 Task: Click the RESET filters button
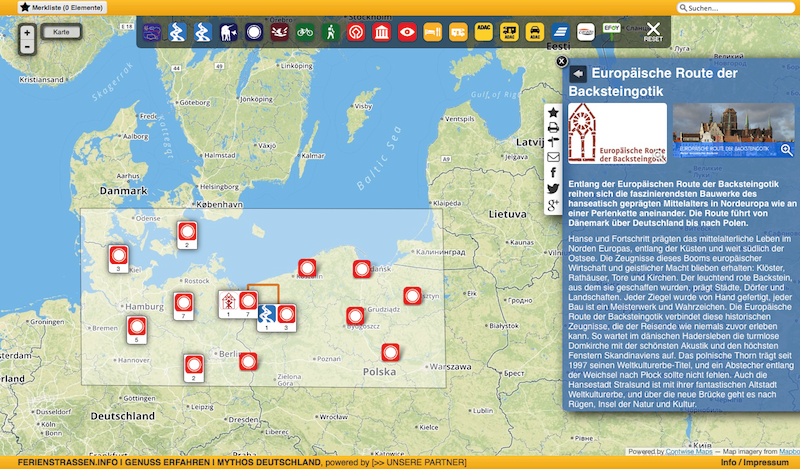653,32
